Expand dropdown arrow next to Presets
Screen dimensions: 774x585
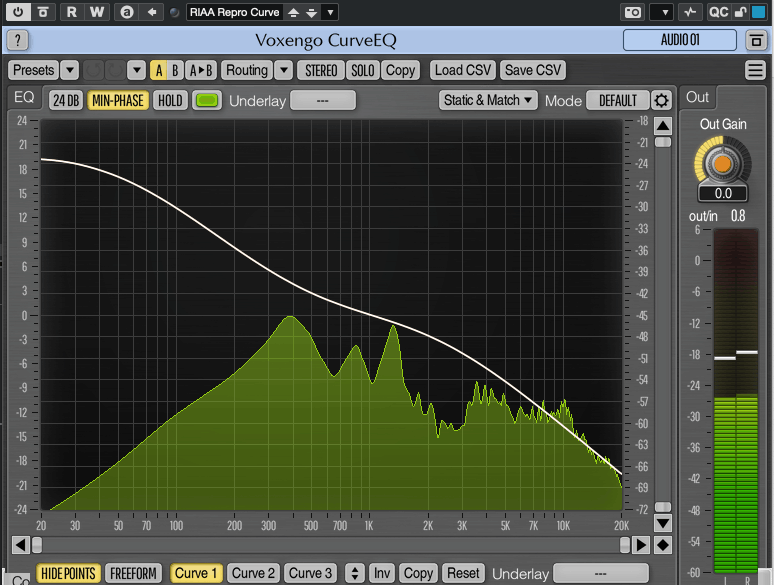point(70,70)
